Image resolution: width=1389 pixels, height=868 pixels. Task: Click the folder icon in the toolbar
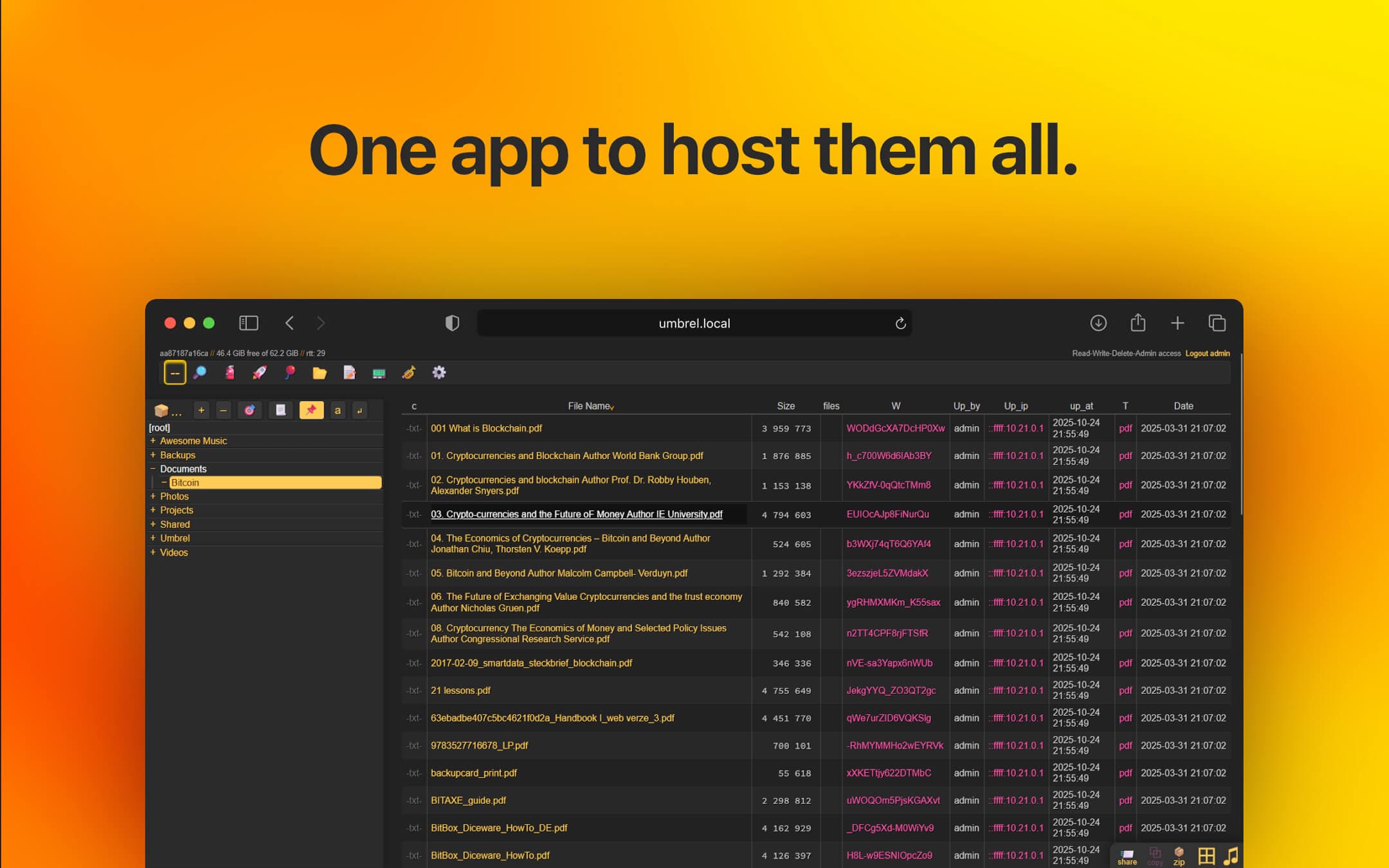pyautogui.click(x=320, y=372)
